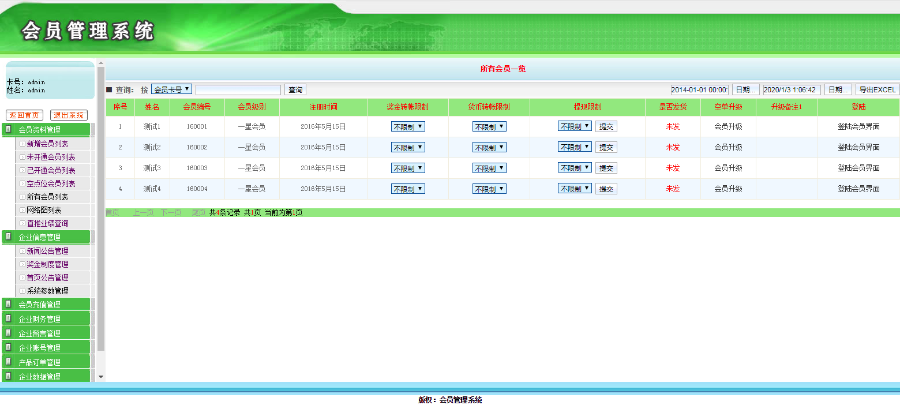Click 提交 button in 测试4 row

[606, 188]
